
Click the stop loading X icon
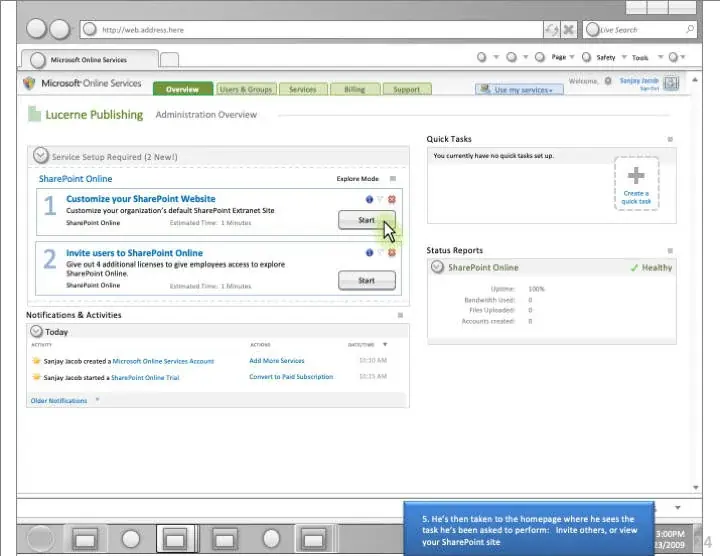(x=568, y=30)
